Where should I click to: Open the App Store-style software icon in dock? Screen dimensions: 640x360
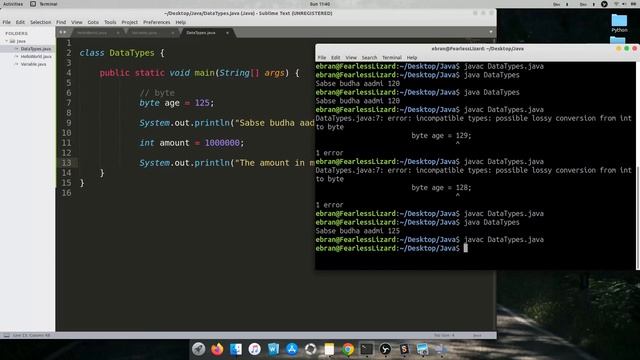(x=292, y=349)
